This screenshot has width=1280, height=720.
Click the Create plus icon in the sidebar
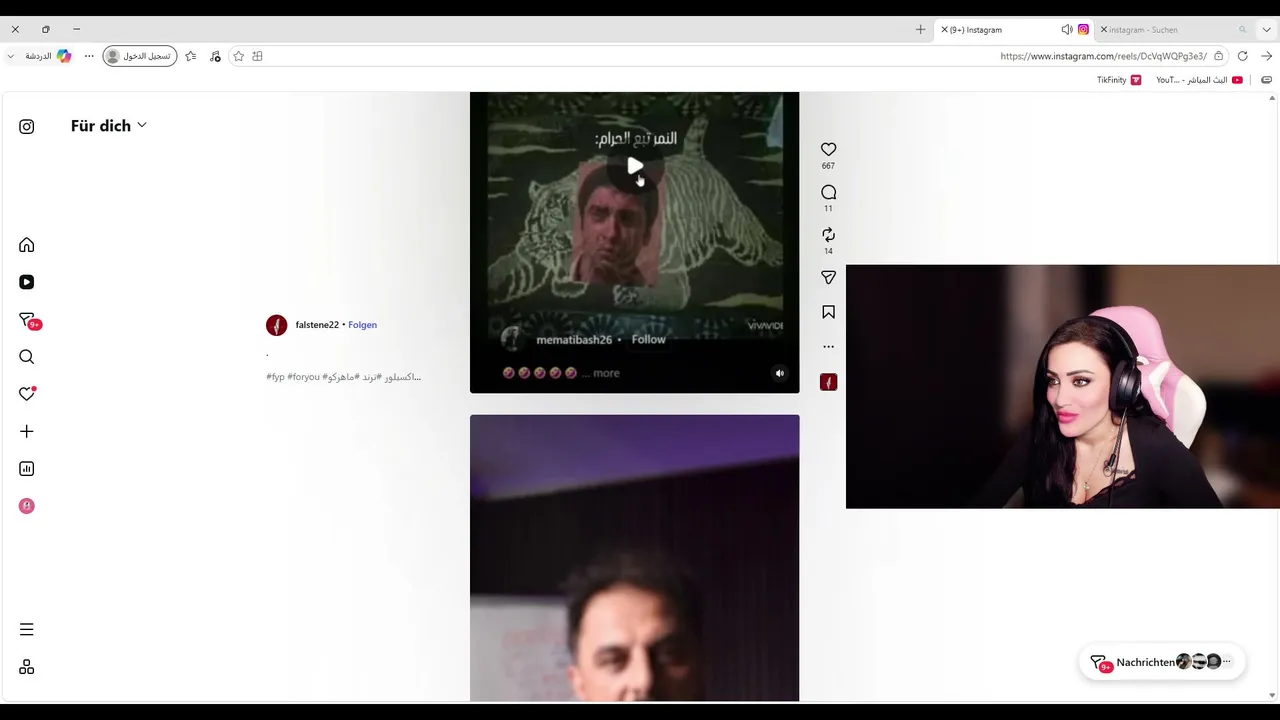click(x=27, y=431)
